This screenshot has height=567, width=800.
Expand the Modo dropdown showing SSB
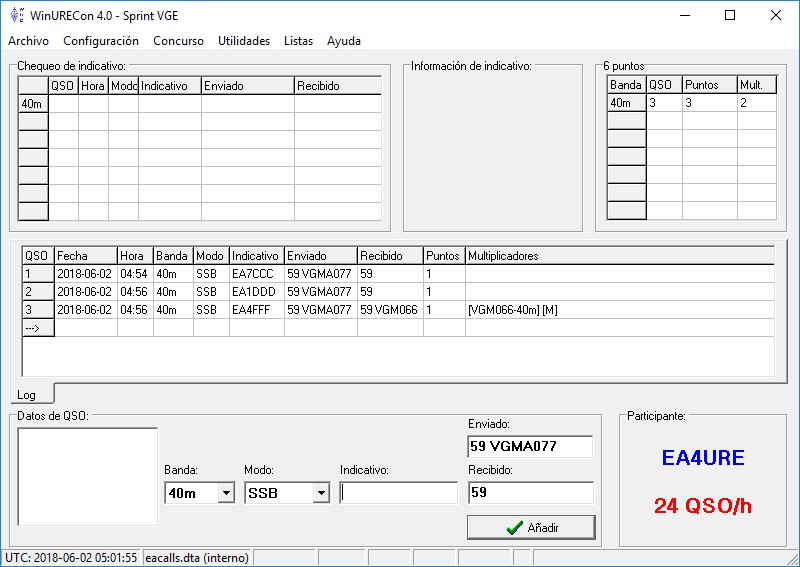coord(320,493)
